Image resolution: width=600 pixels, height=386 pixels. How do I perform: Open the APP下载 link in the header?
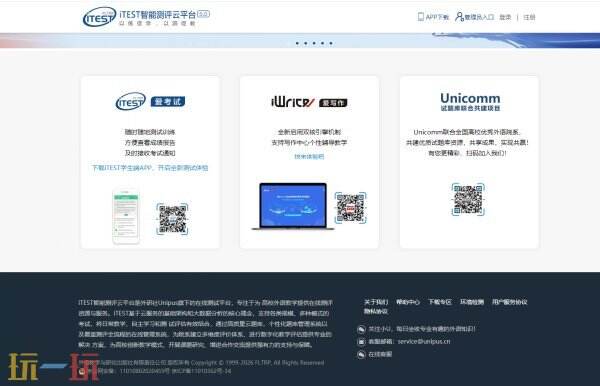pyautogui.click(x=437, y=17)
